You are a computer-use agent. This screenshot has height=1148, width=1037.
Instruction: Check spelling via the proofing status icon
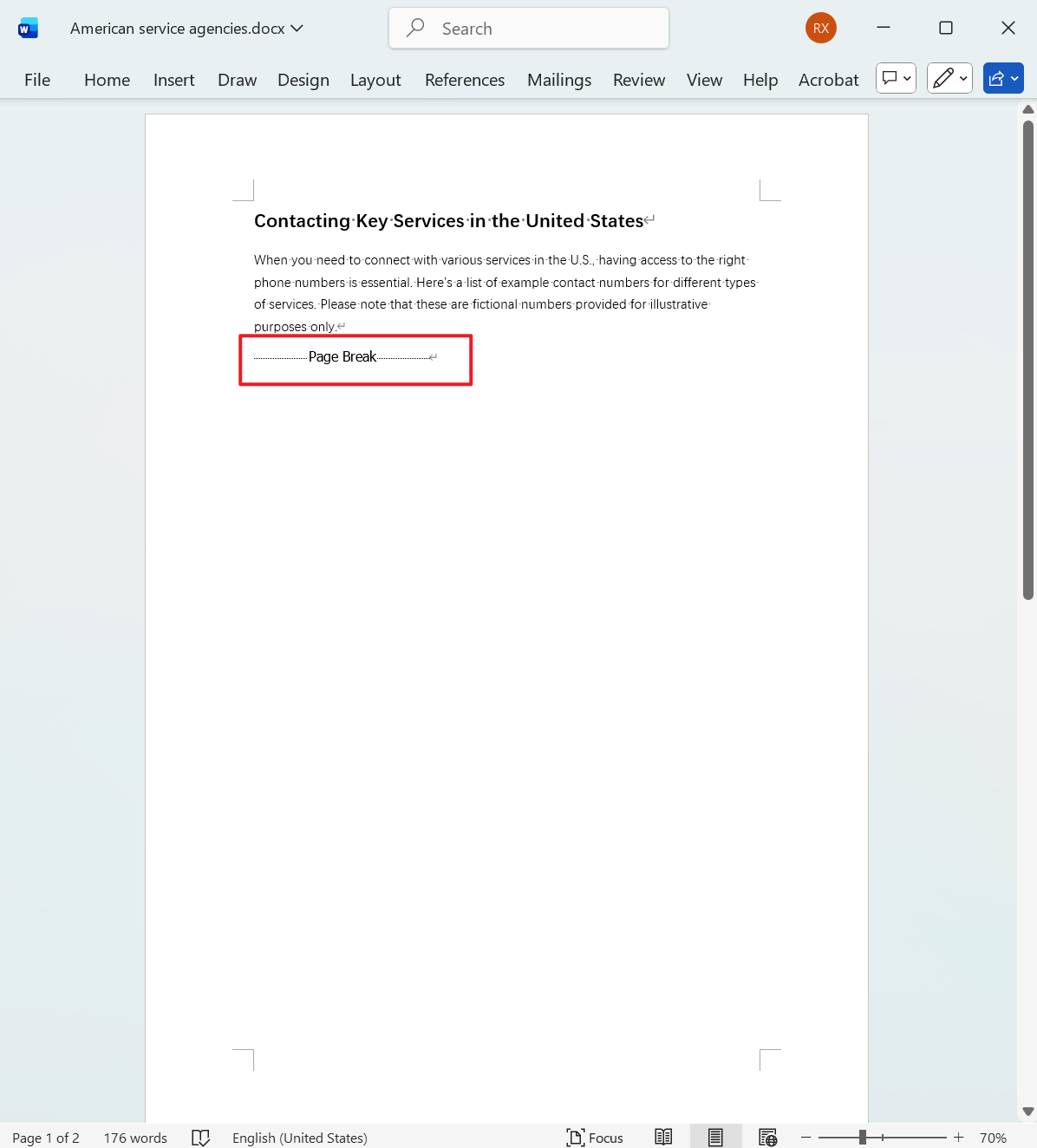tap(200, 1137)
